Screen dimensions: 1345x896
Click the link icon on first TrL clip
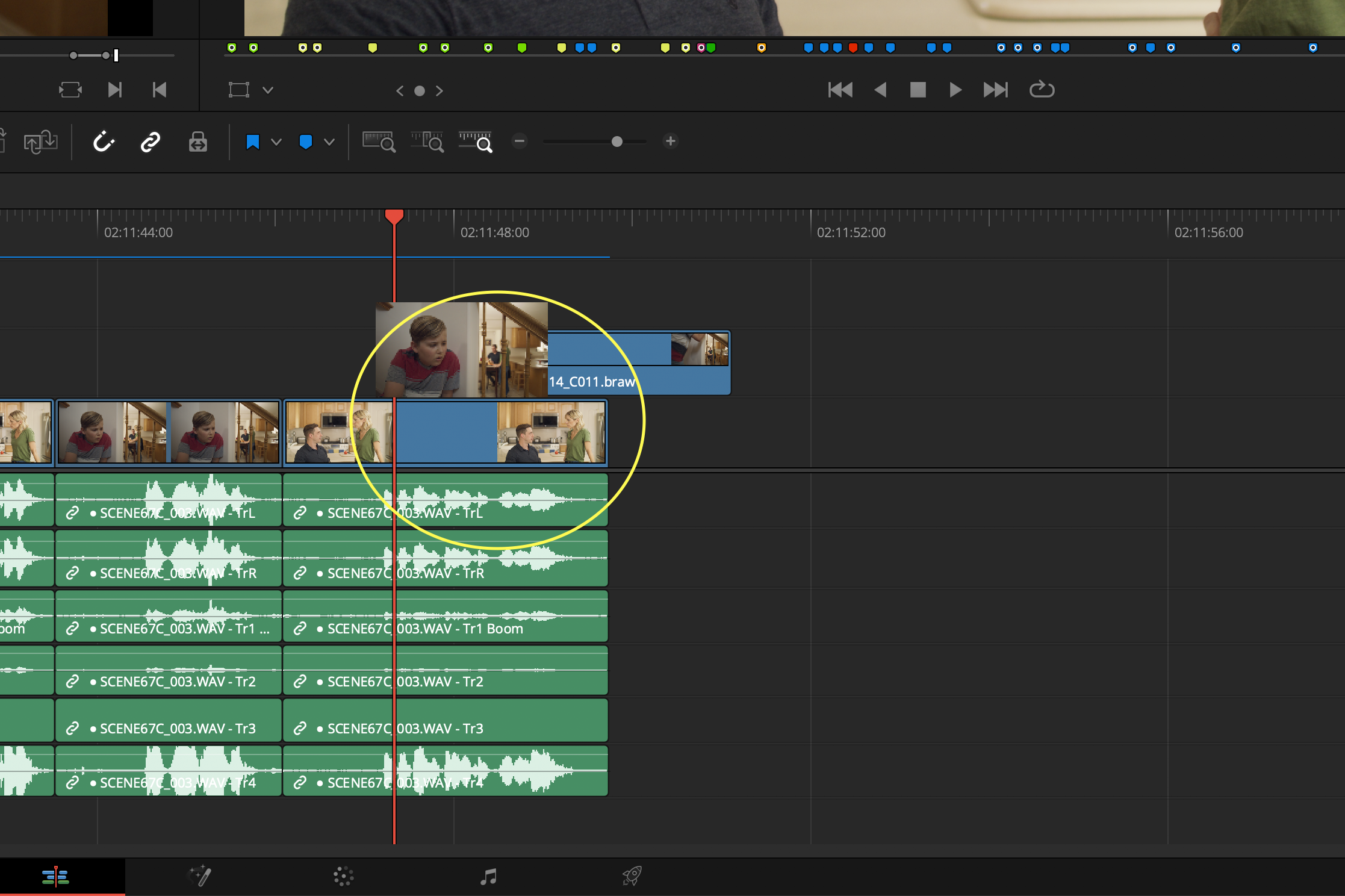point(72,512)
